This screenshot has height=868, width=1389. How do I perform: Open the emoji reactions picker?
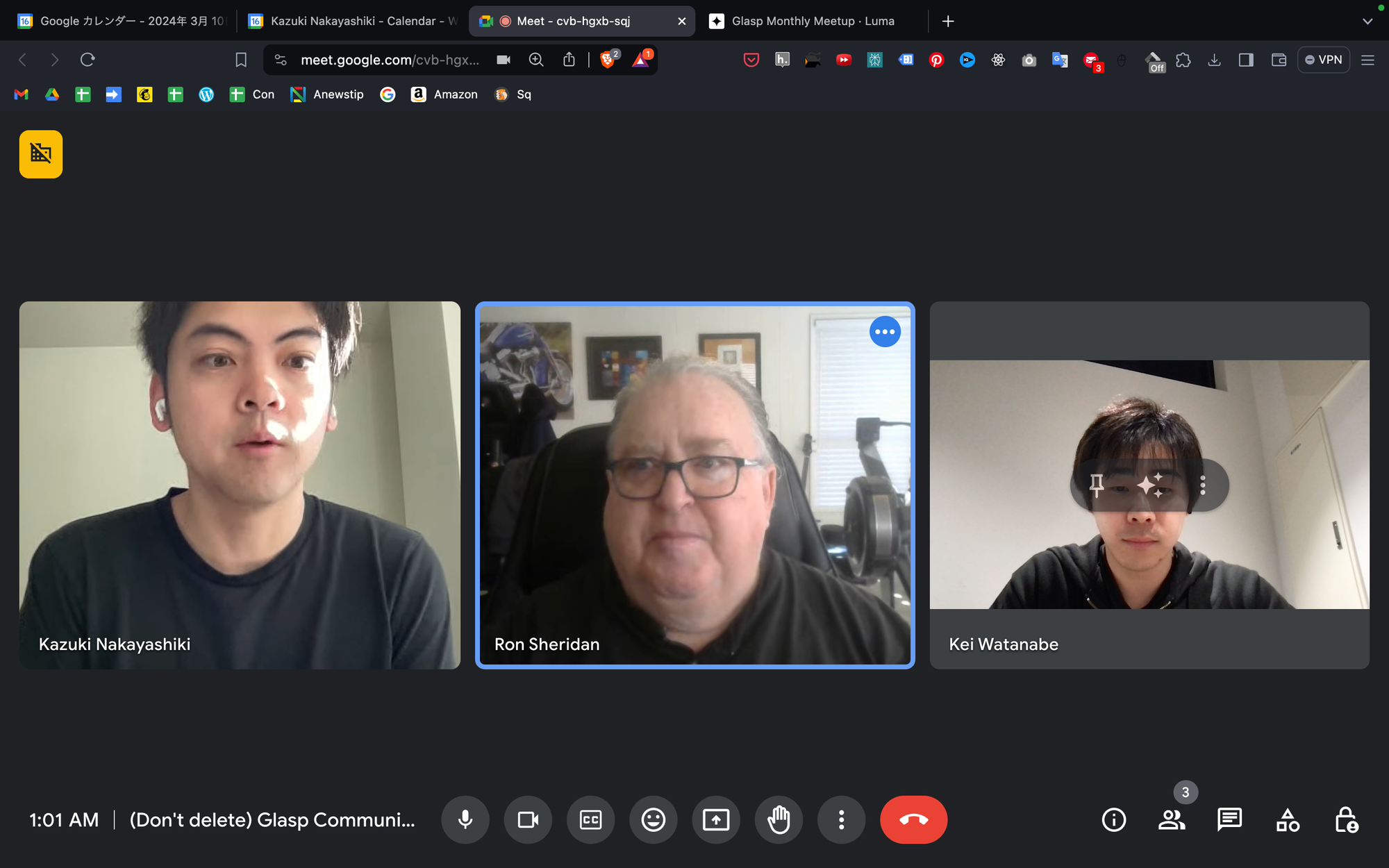tap(653, 819)
